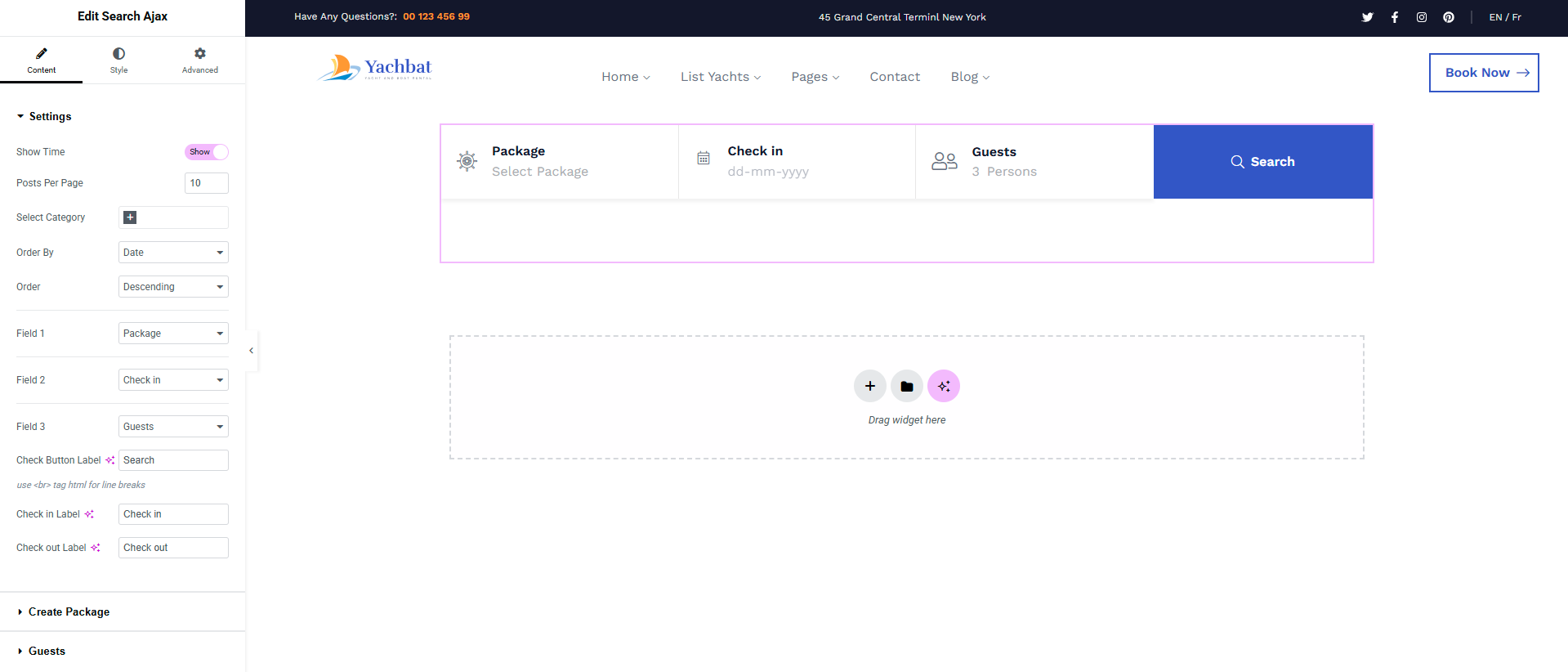Open Select Package in search form
The height and width of the screenshot is (672, 1568).
click(540, 172)
